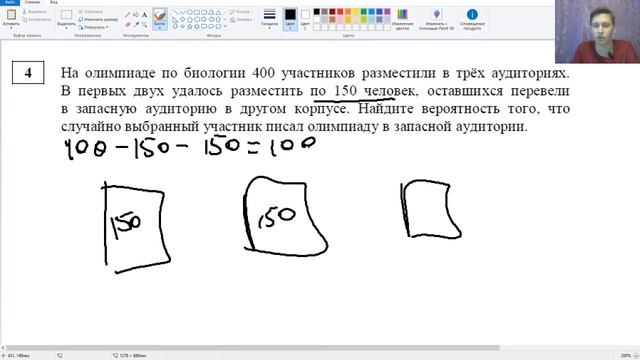
Task: Click the Resize image command
Action: coord(98,19)
